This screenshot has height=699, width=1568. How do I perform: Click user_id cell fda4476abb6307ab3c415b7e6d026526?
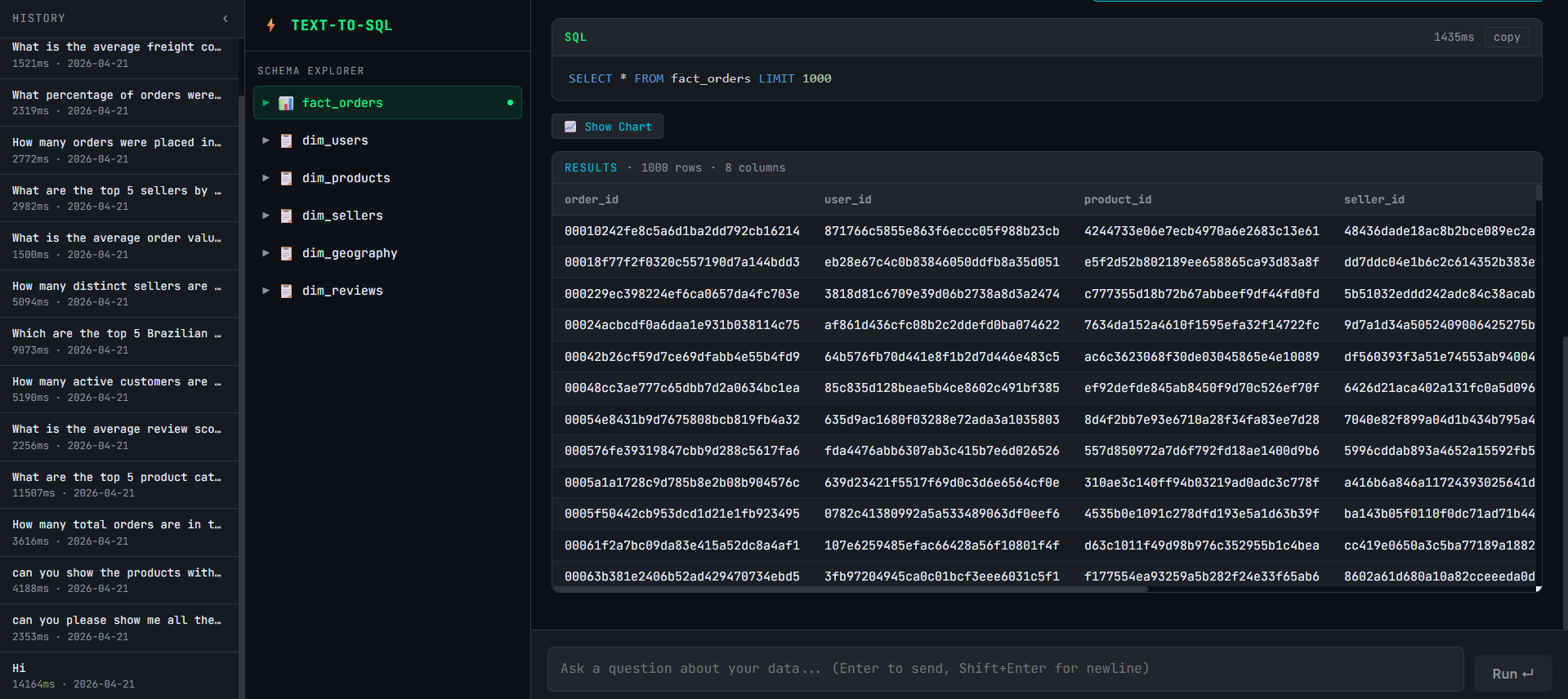[942, 451]
